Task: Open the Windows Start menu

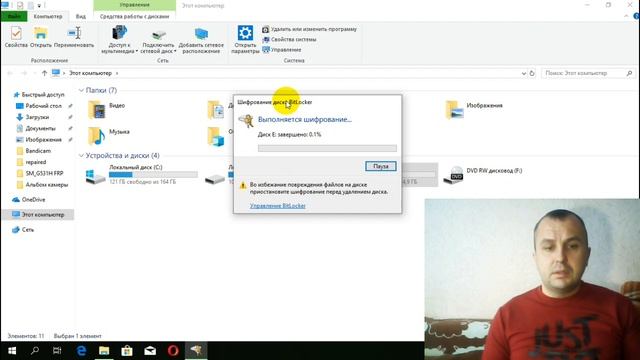Action: [12, 351]
